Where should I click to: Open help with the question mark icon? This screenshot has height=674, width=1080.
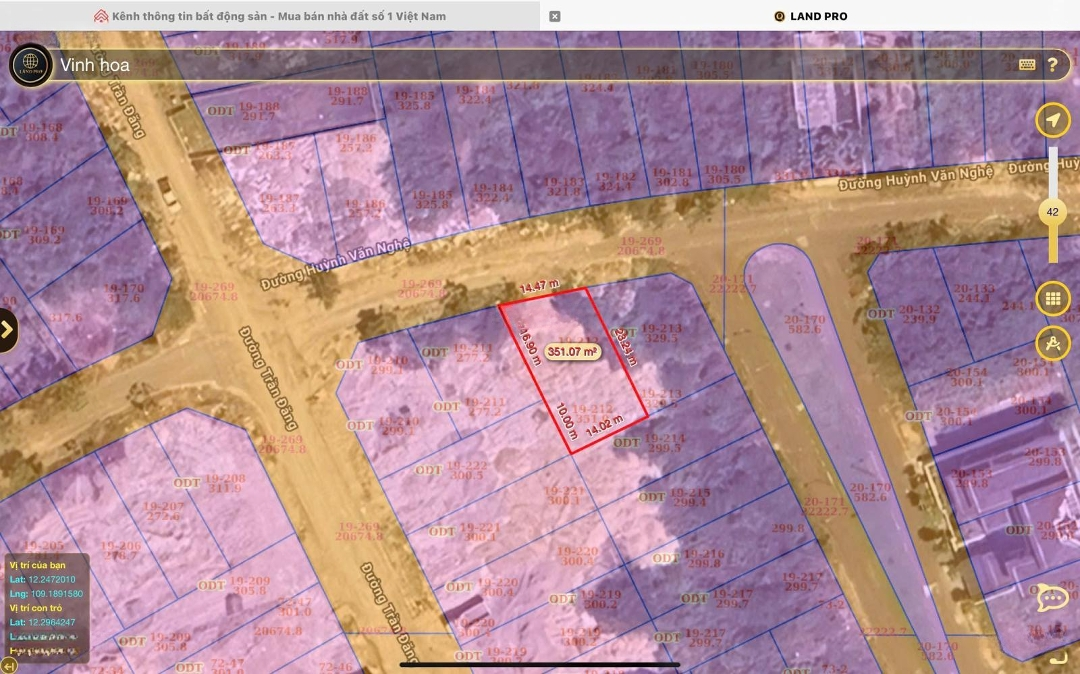click(1052, 65)
